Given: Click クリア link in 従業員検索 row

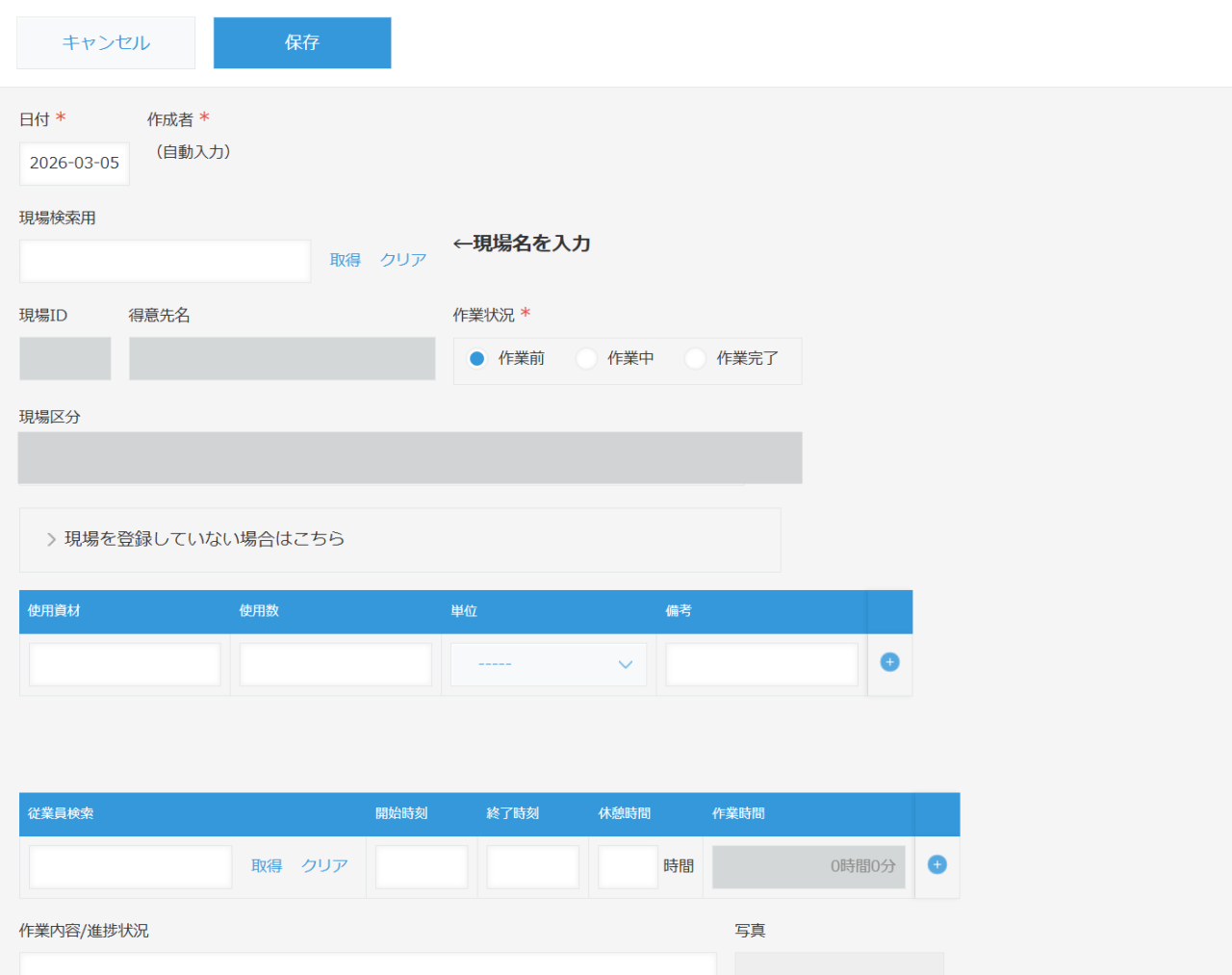Looking at the screenshot, I should (x=324, y=866).
